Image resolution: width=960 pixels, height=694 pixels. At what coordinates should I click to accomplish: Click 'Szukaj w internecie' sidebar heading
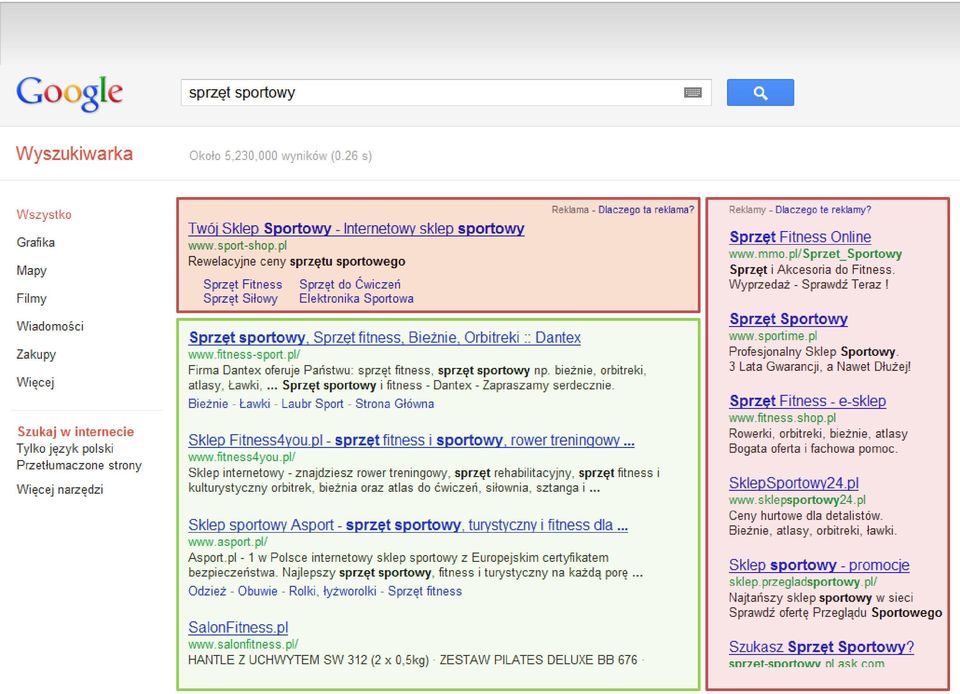click(x=75, y=431)
